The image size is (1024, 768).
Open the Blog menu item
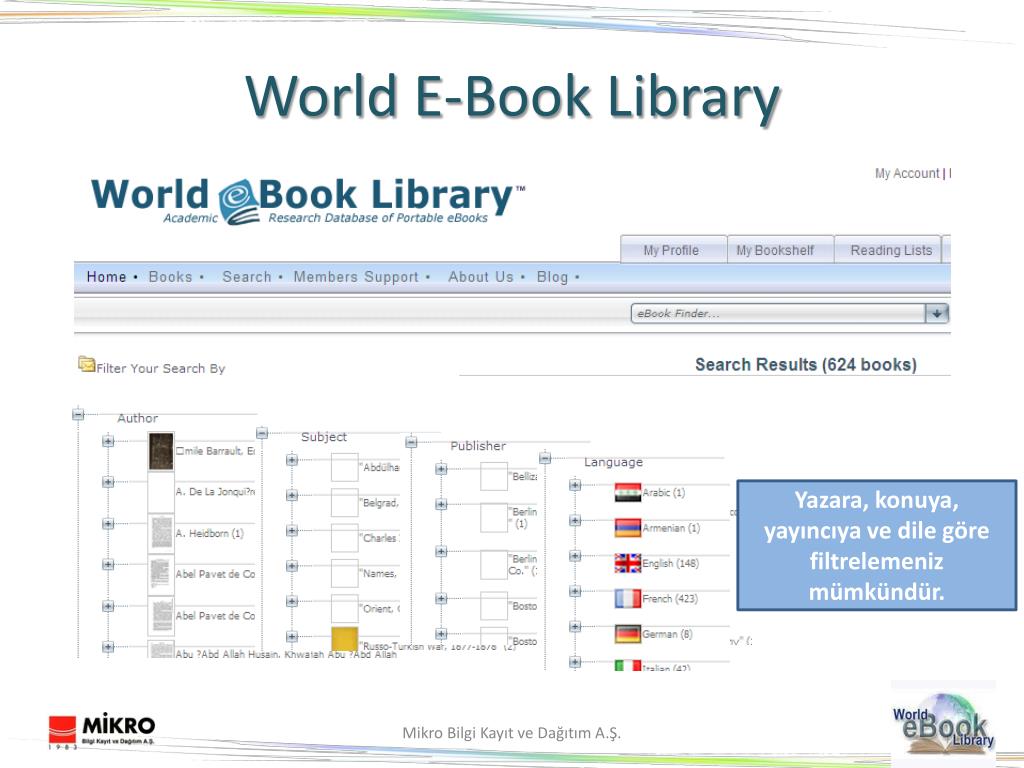(552, 277)
